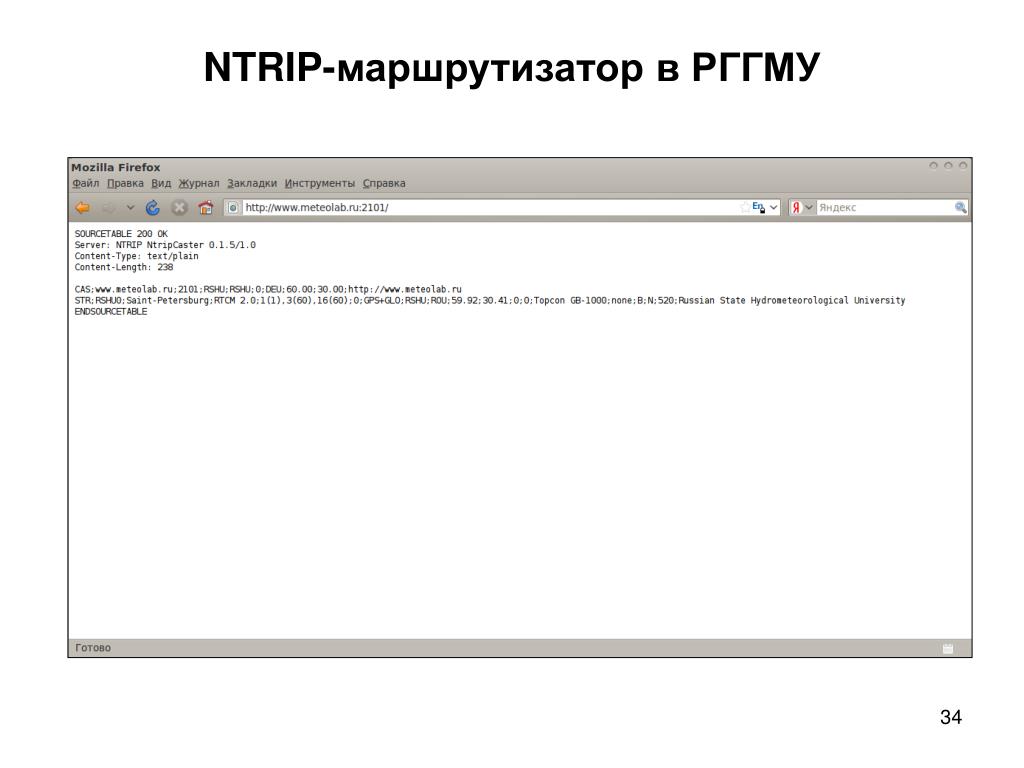This screenshot has height=768, width=1024.
Task: Click the leftmost window control button
Action: [x=933, y=166]
